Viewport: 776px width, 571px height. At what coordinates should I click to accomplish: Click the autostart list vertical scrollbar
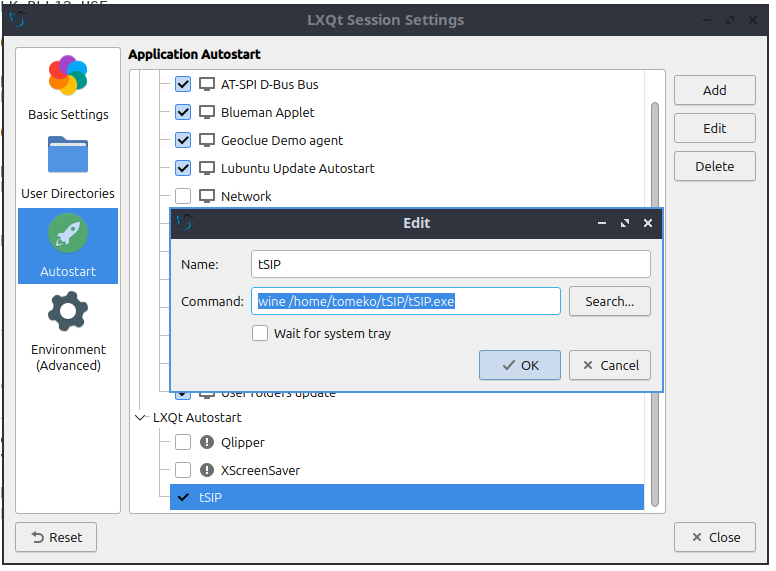pos(655,304)
